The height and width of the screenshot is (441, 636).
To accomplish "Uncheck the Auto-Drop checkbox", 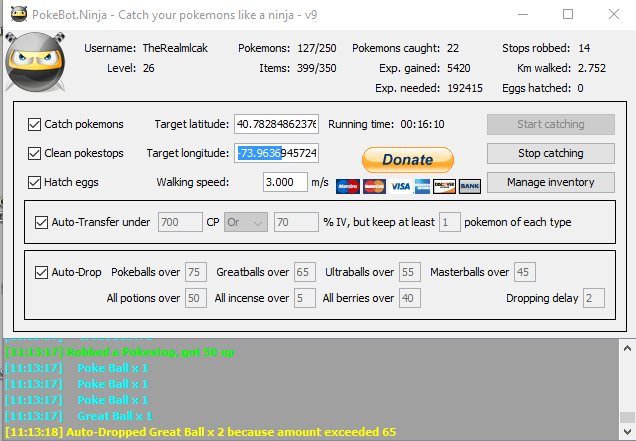I will [41, 272].
